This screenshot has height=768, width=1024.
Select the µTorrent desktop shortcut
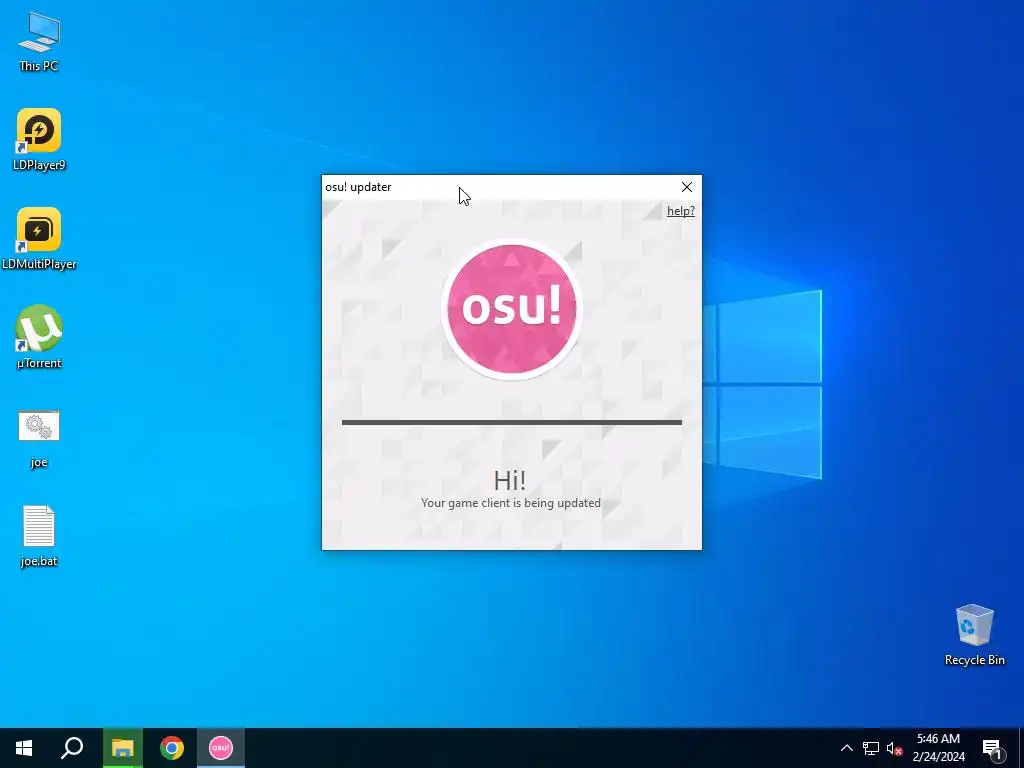coord(39,338)
